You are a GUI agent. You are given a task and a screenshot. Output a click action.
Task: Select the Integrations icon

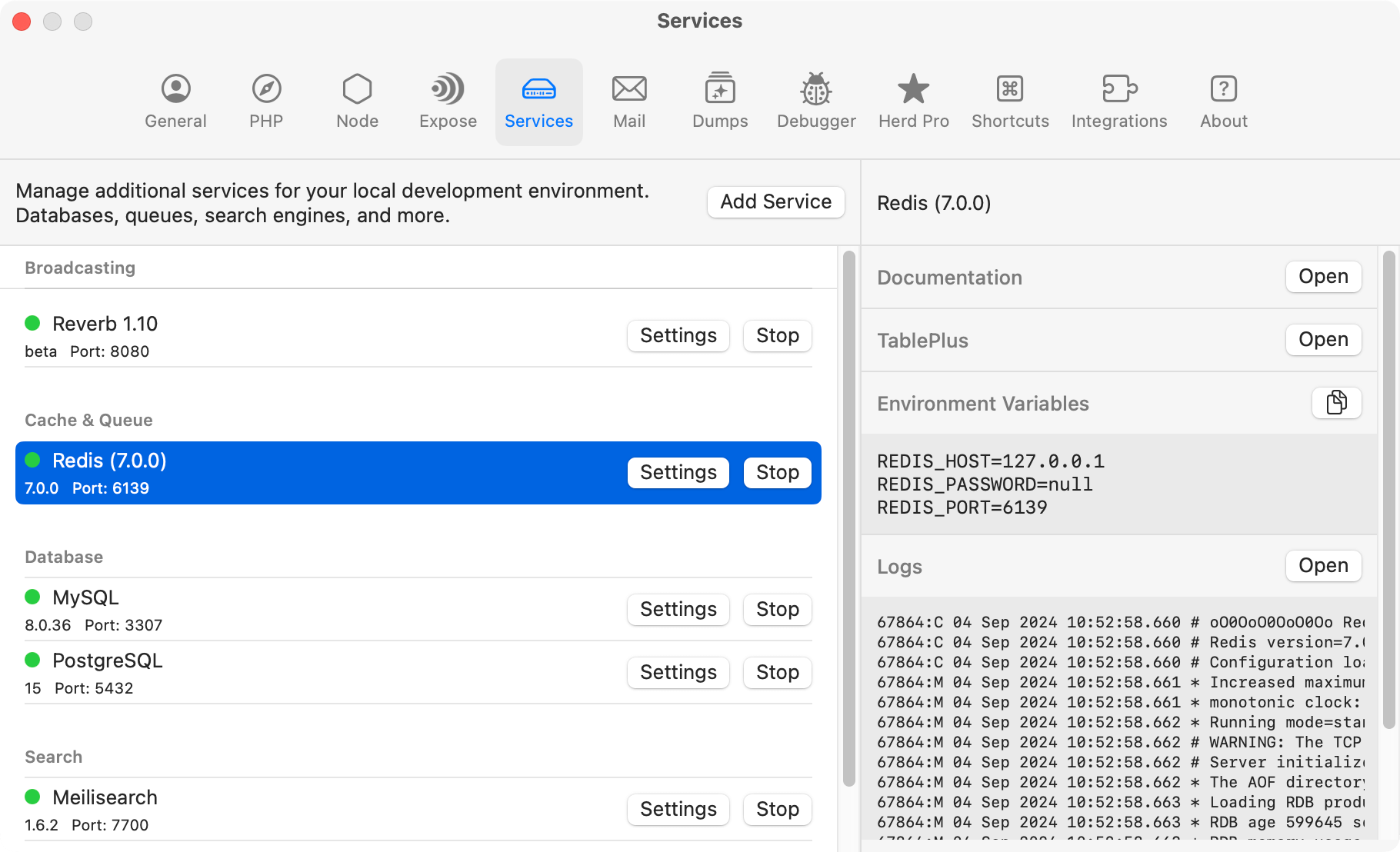[x=1119, y=100]
